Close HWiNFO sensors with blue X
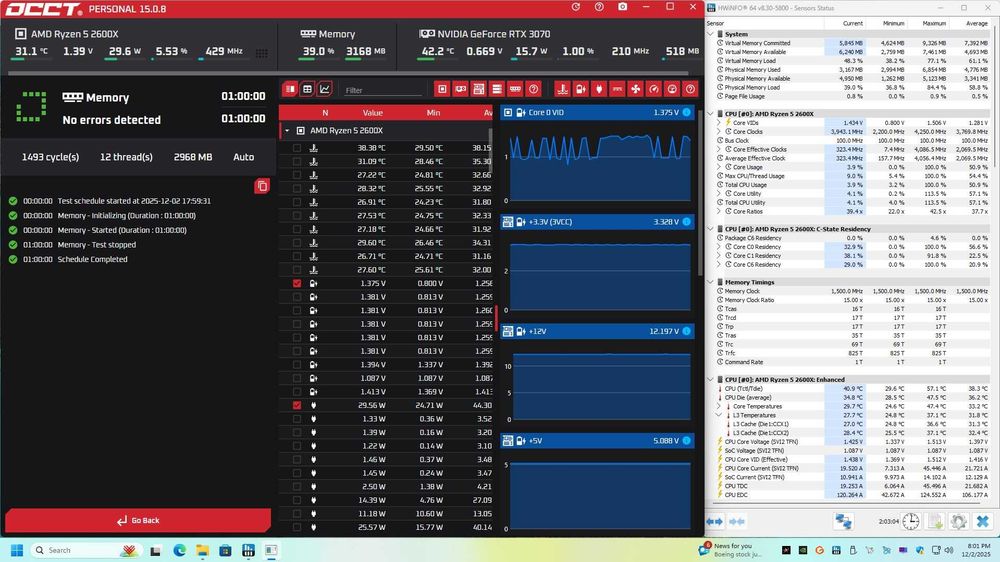The image size is (1000, 562). pos(983,522)
